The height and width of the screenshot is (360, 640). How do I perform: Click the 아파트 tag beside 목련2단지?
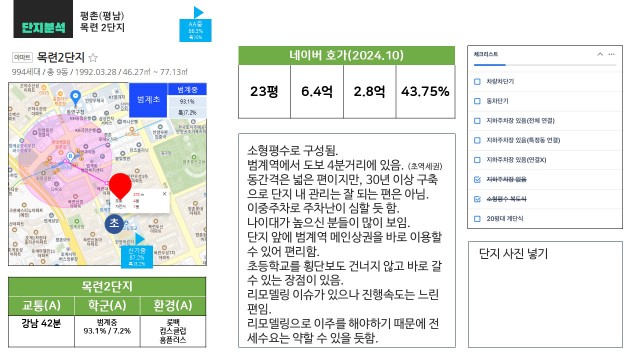point(22,58)
